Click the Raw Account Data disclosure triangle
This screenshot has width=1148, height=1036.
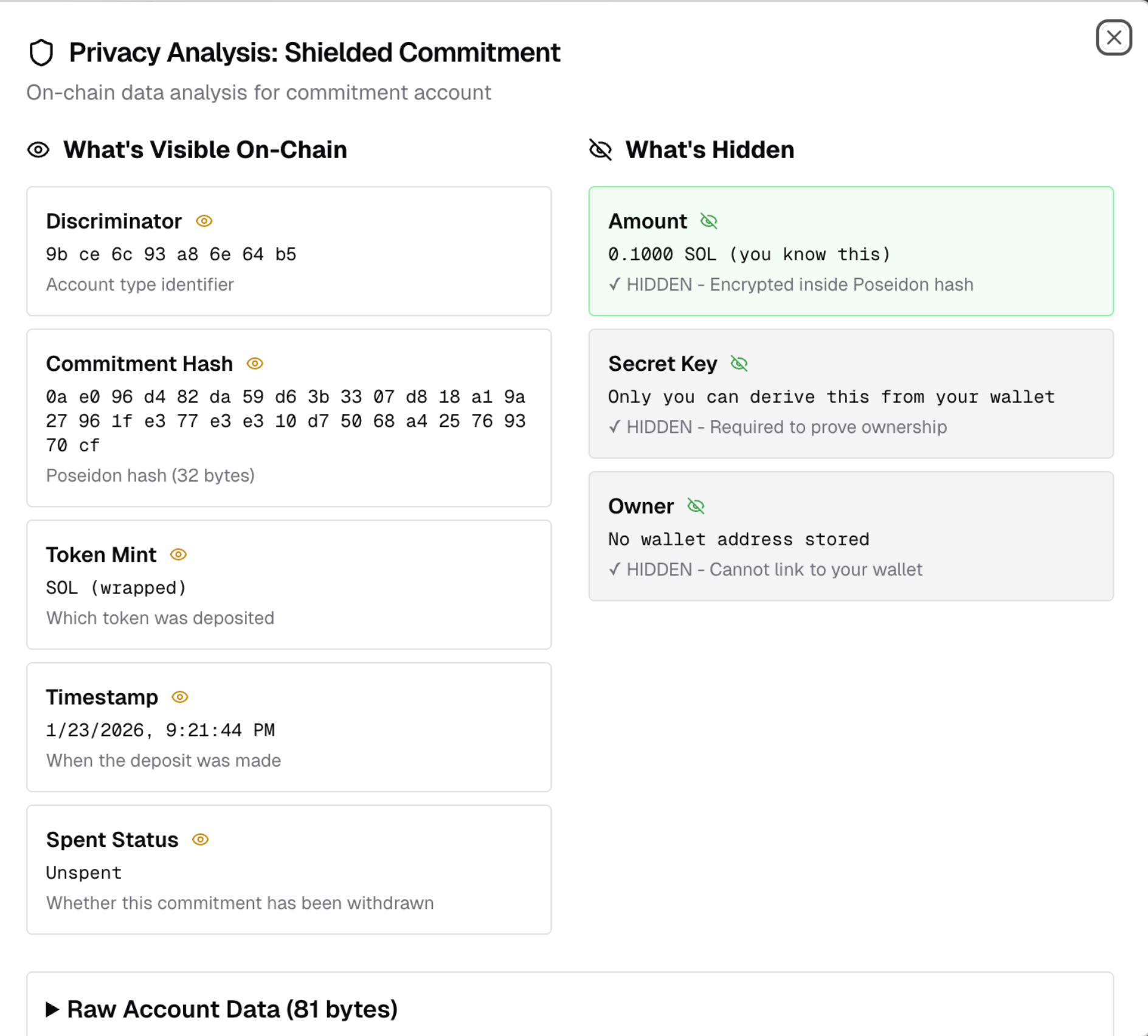click(x=52, y=1010)
